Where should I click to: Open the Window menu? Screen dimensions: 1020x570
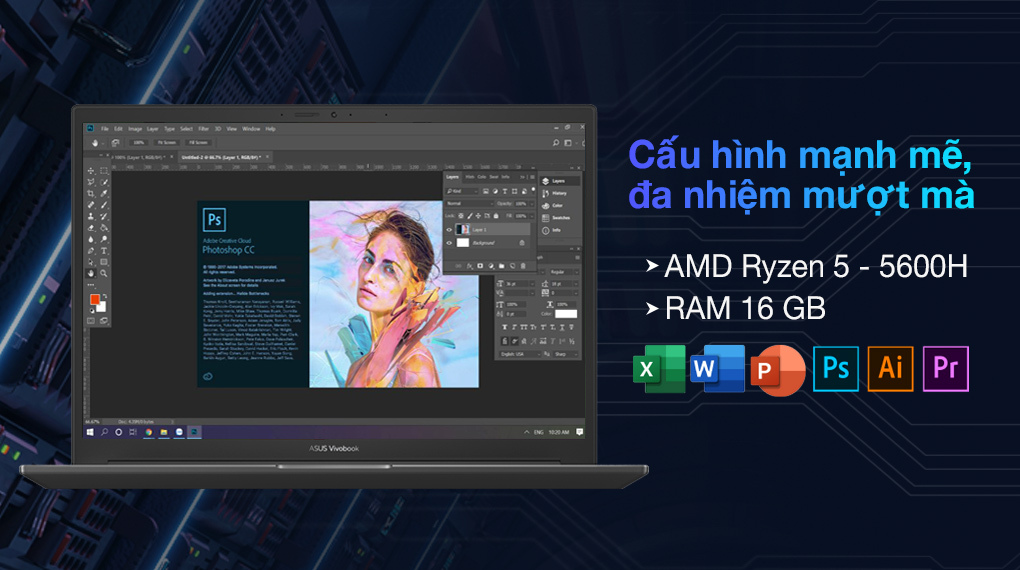[251, 129]
